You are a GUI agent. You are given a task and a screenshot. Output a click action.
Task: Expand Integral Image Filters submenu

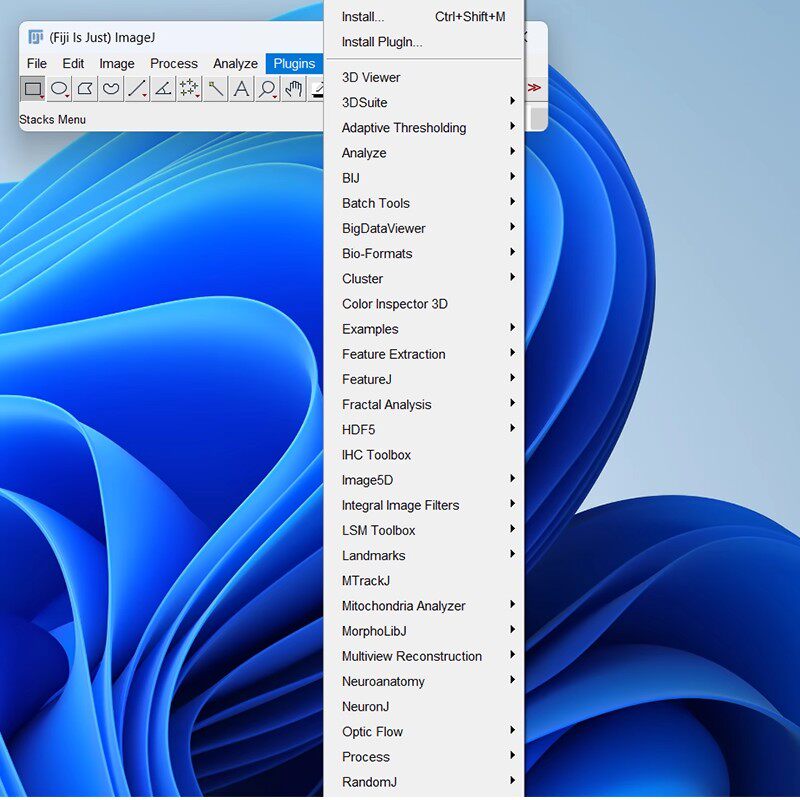tap(423, 505)
